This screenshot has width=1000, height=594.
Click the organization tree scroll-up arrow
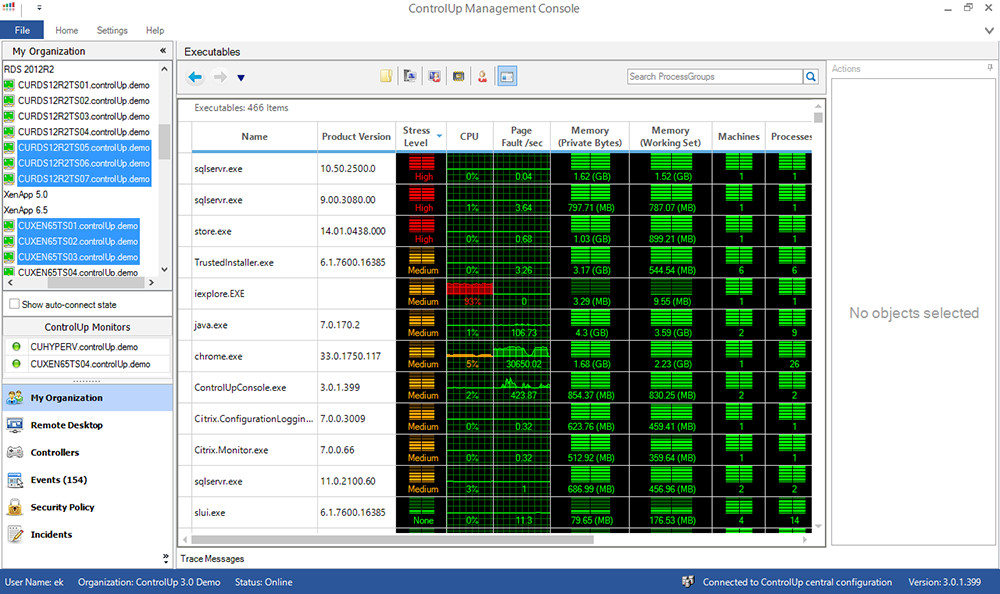coord(165,69)
